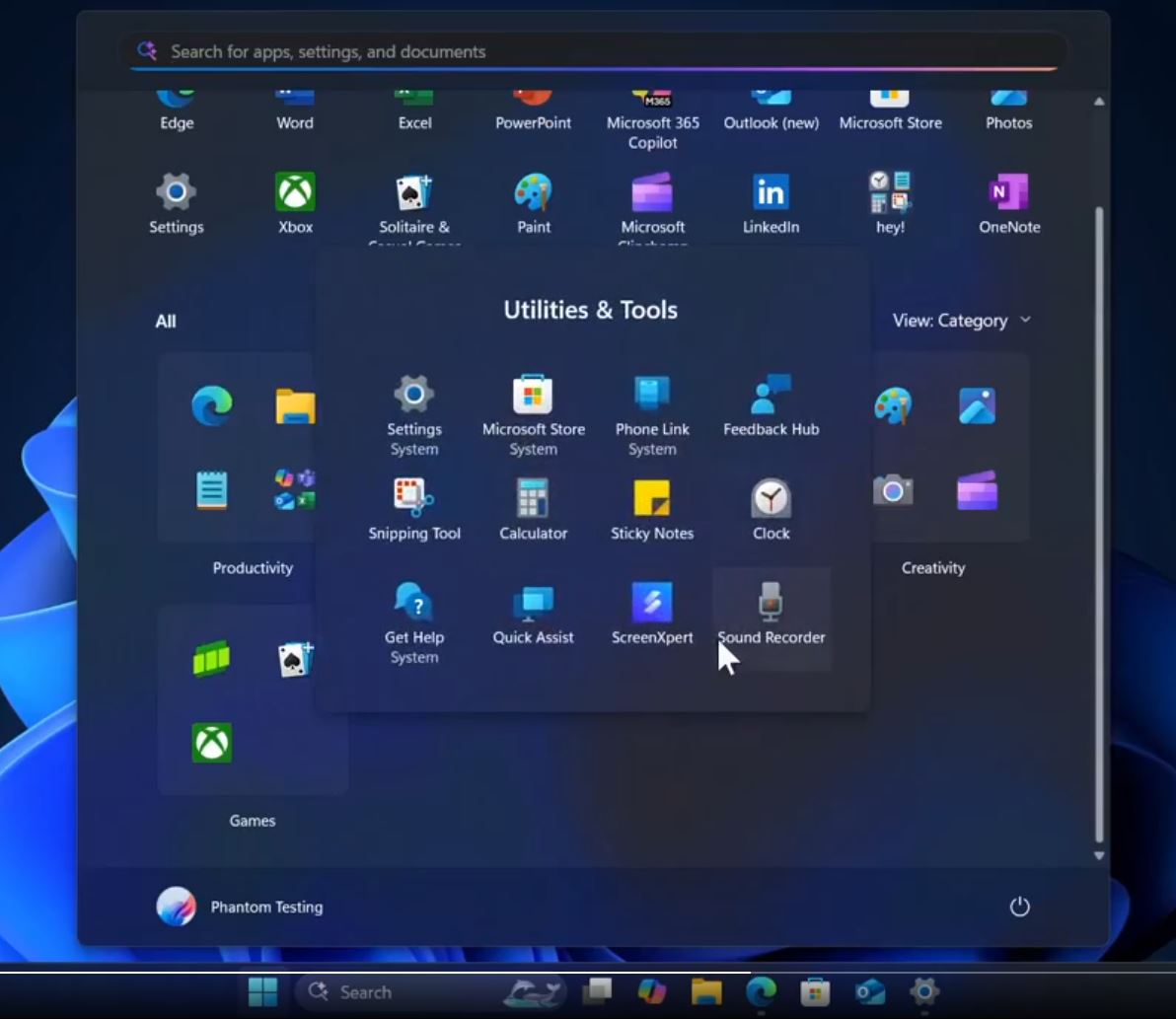Open LinkedIn pinned app
The height and width of the screenshot is (1019, 1176).
771,203
